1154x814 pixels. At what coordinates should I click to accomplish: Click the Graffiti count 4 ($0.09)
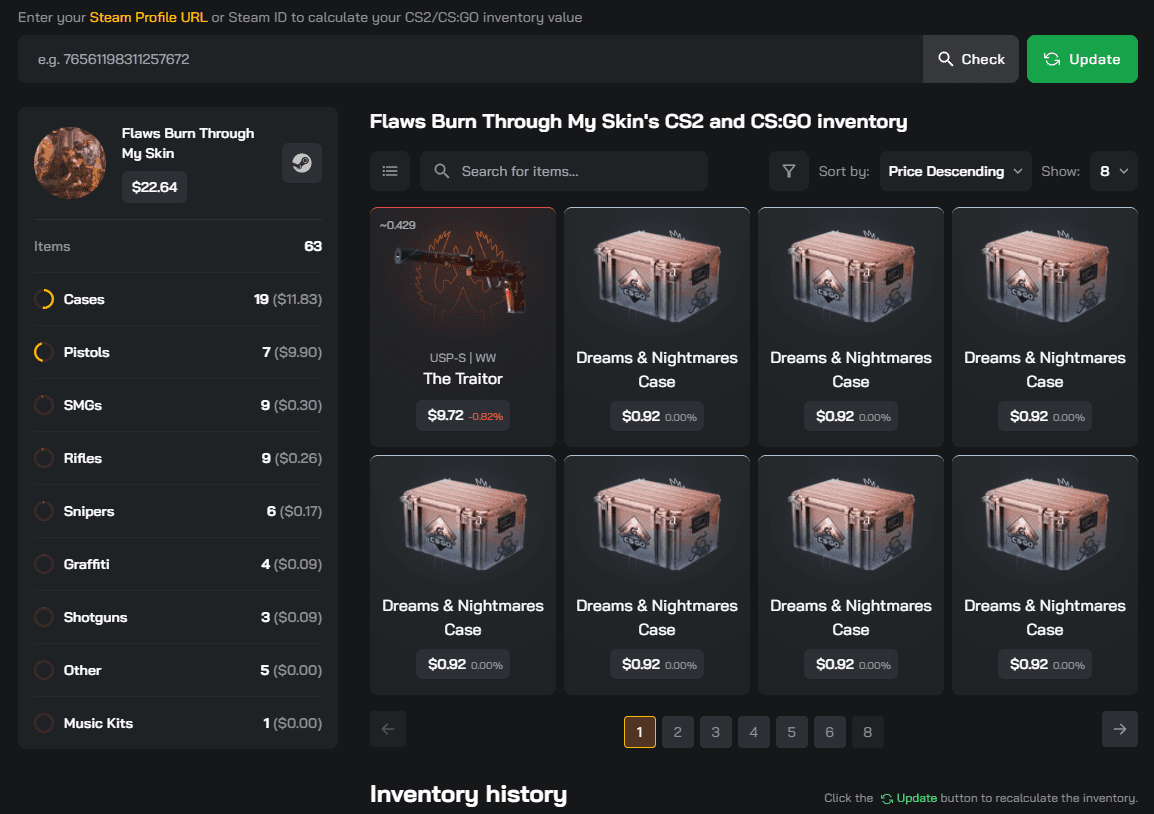(291, 565)
